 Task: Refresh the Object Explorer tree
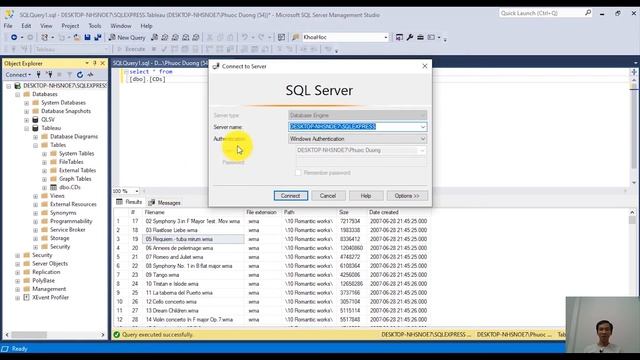pos(80,75)
